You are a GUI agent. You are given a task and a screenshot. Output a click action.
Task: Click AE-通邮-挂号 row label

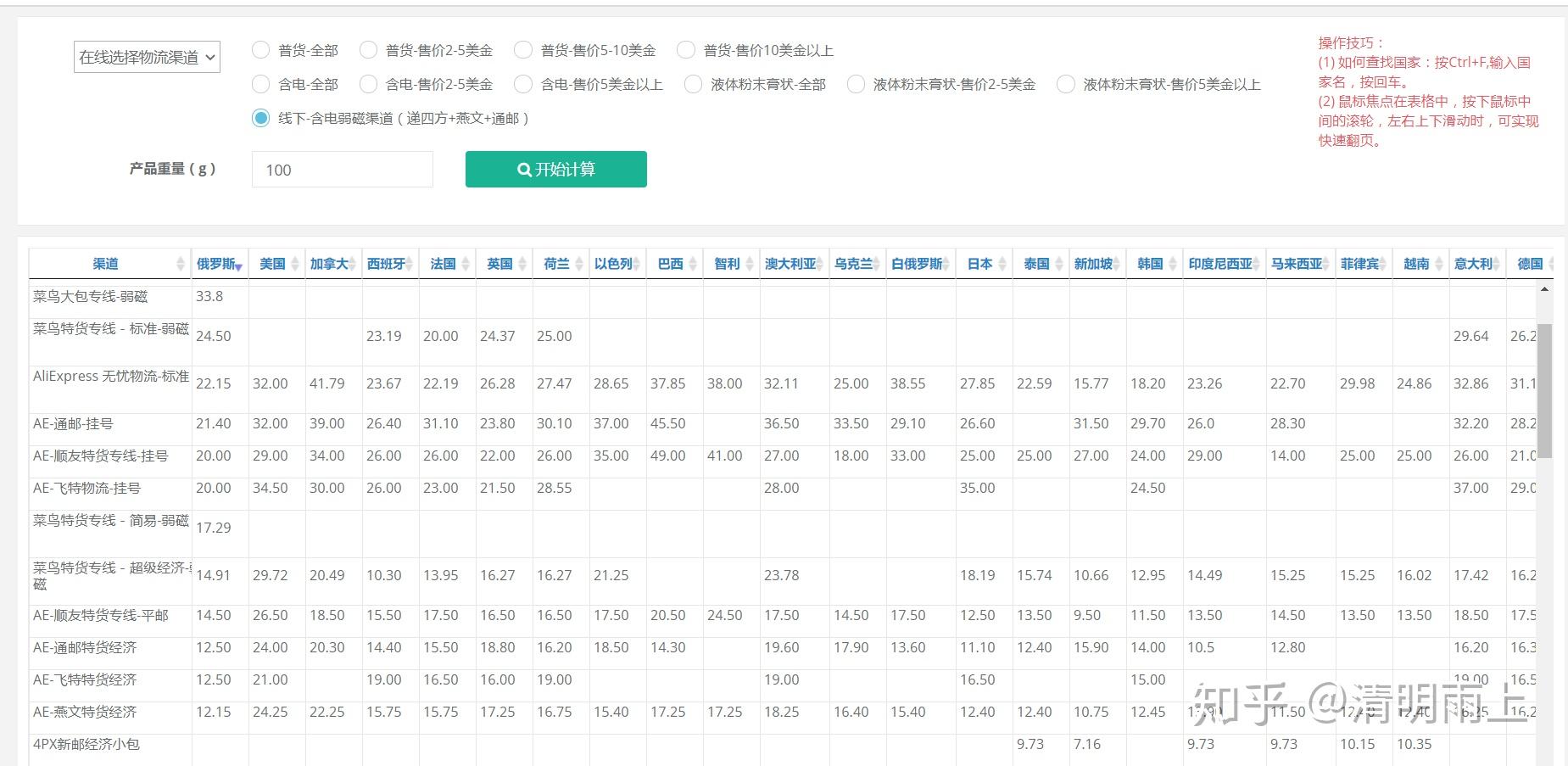point(73,423)
